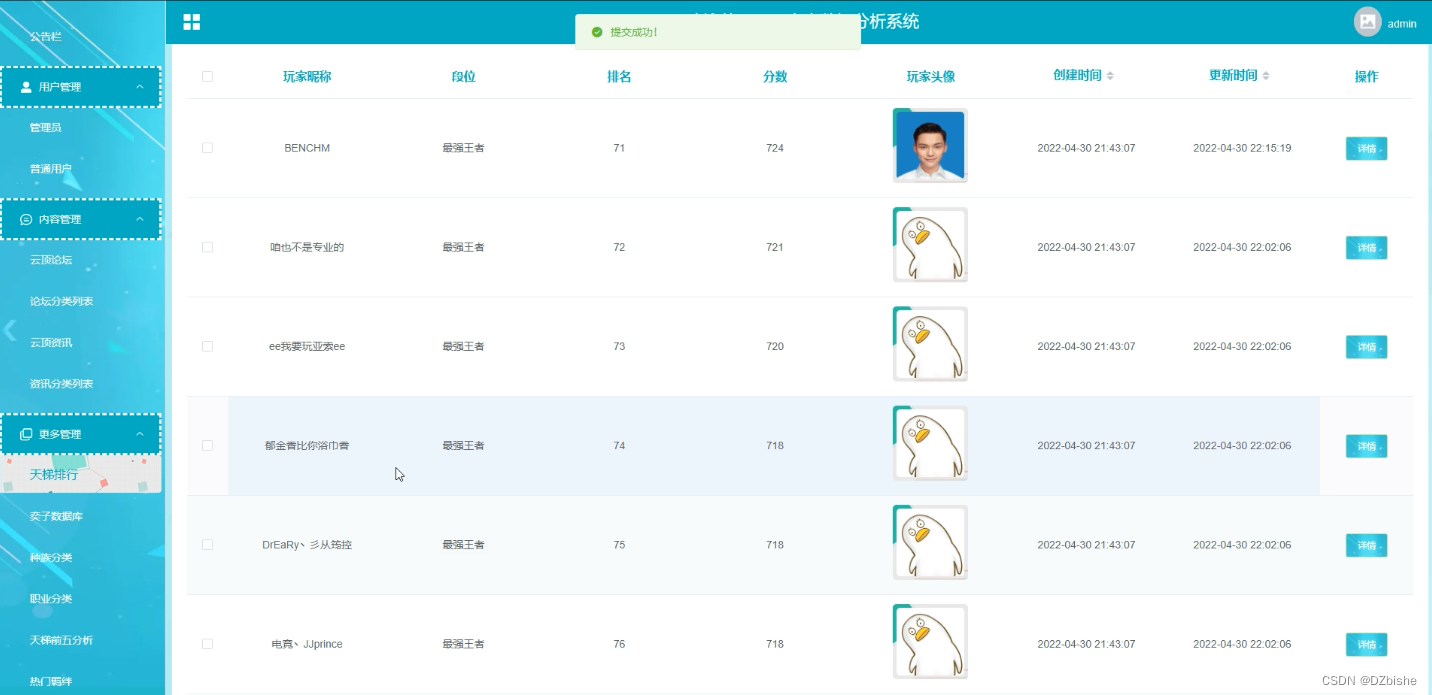
Task: Open 种族分类 menu item
Action: [x=50, y=557]
